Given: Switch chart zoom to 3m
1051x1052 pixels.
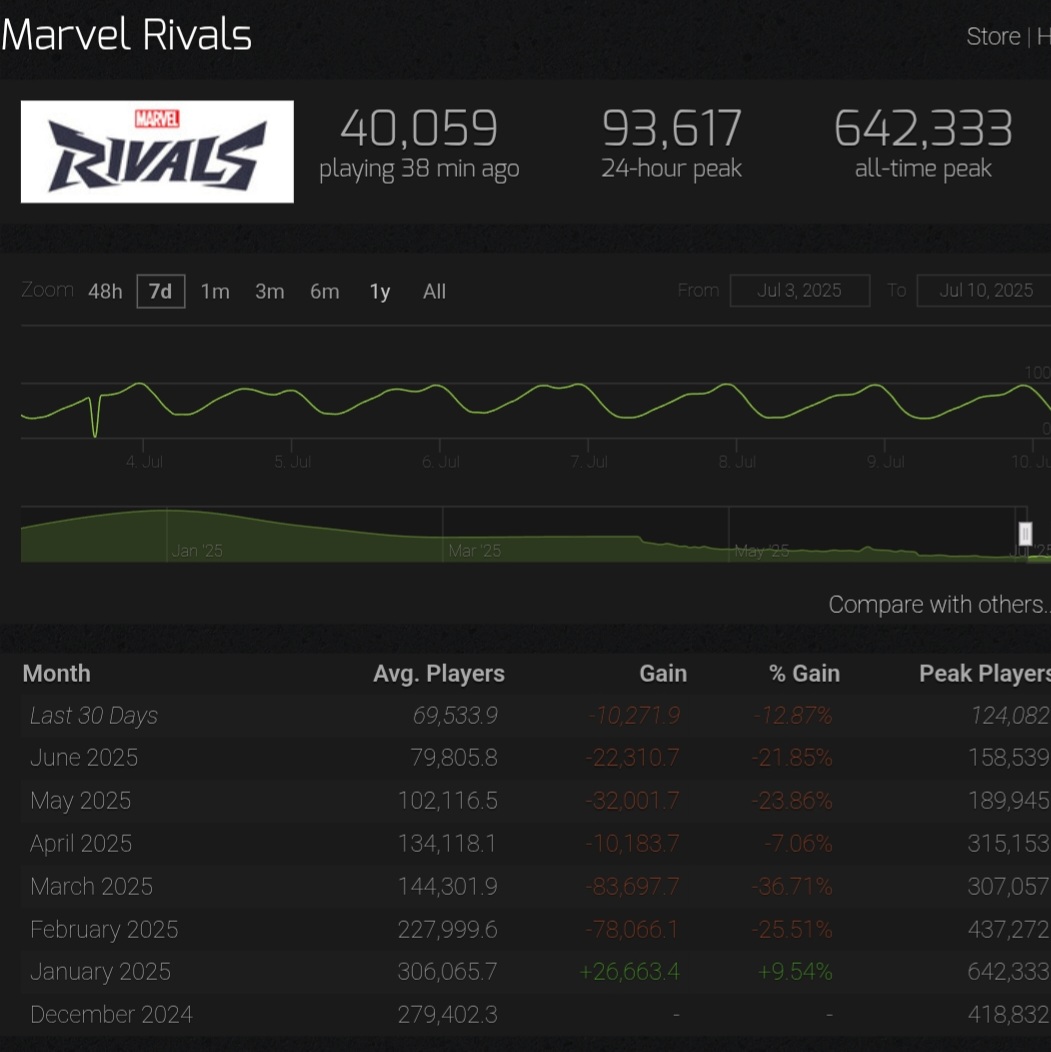Looking at the screenshot, I should click(270, 291).
